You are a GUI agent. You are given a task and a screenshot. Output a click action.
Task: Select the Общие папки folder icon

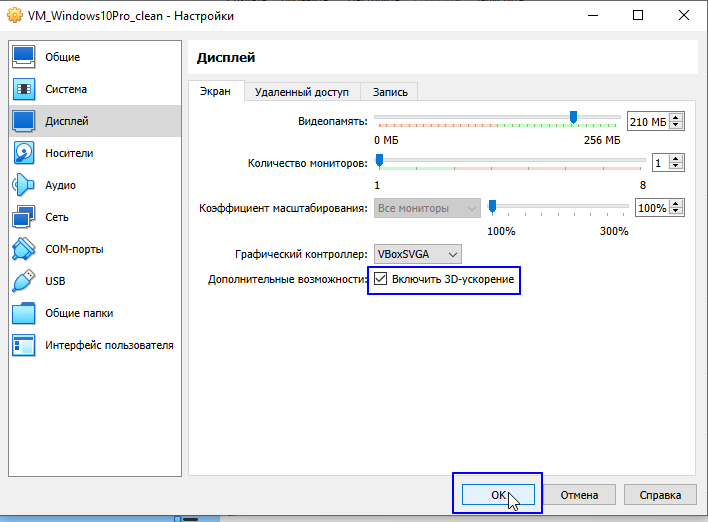click(x=24, y=313)
